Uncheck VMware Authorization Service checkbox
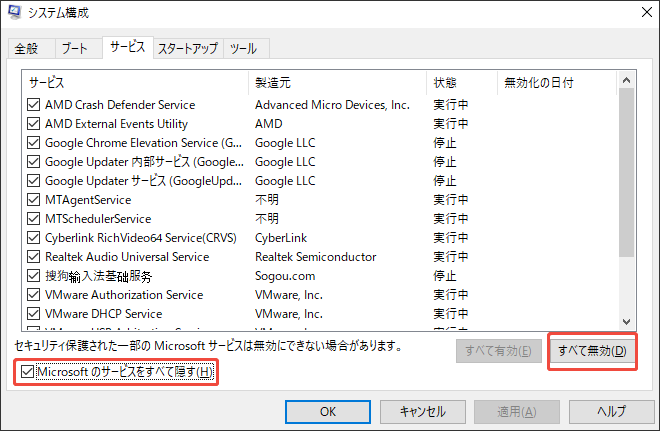The image size is (660, 431). click(x=33, y=295)
